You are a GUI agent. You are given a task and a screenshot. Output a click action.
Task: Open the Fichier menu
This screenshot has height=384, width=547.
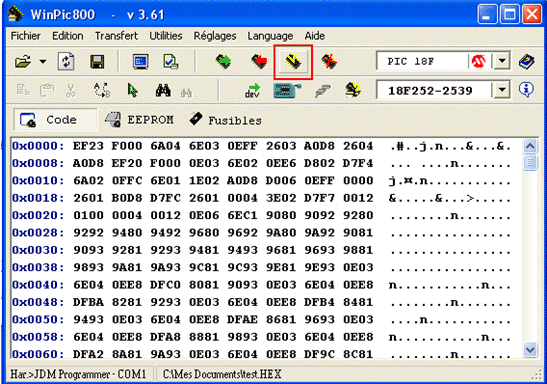pyautogui.click(x=25, y=36)
